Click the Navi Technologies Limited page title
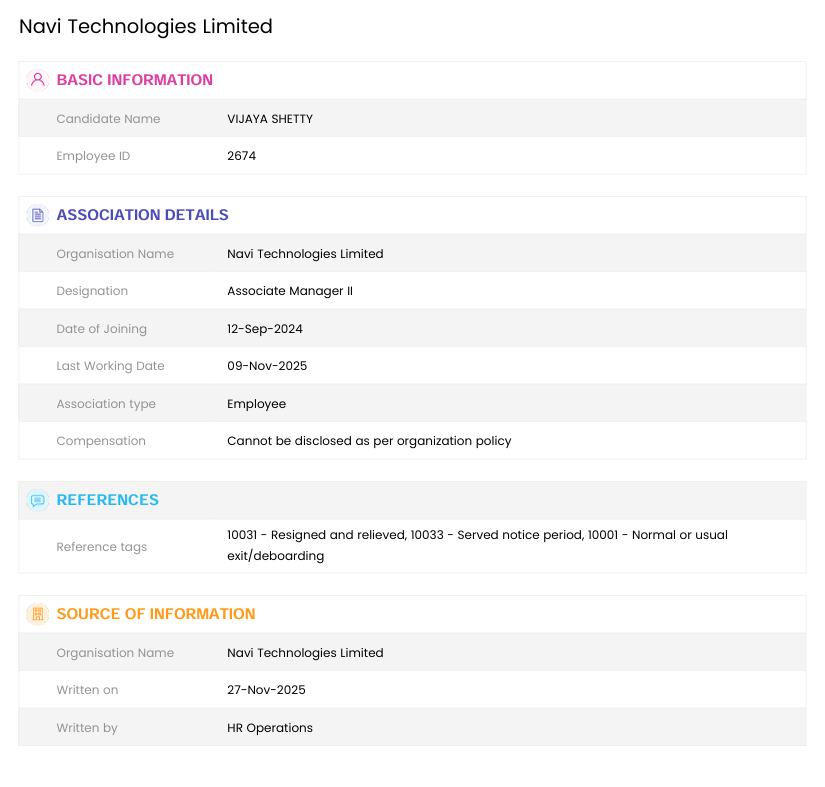Viewport: 825px width, 787px height. [x=146, y=27]
